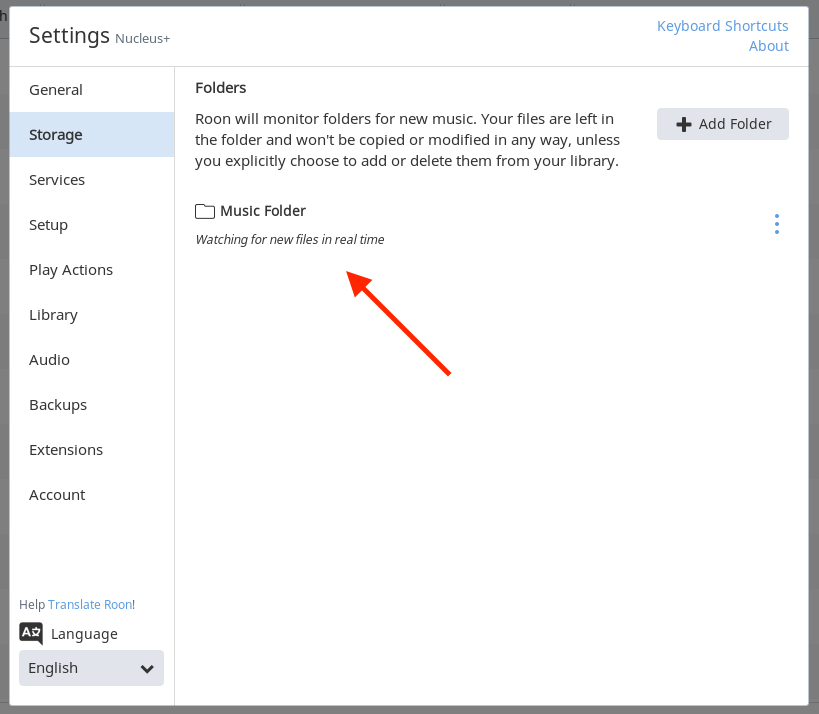Switch to the Services section
This screenshot has height=714, width=819.
[57, 180]
